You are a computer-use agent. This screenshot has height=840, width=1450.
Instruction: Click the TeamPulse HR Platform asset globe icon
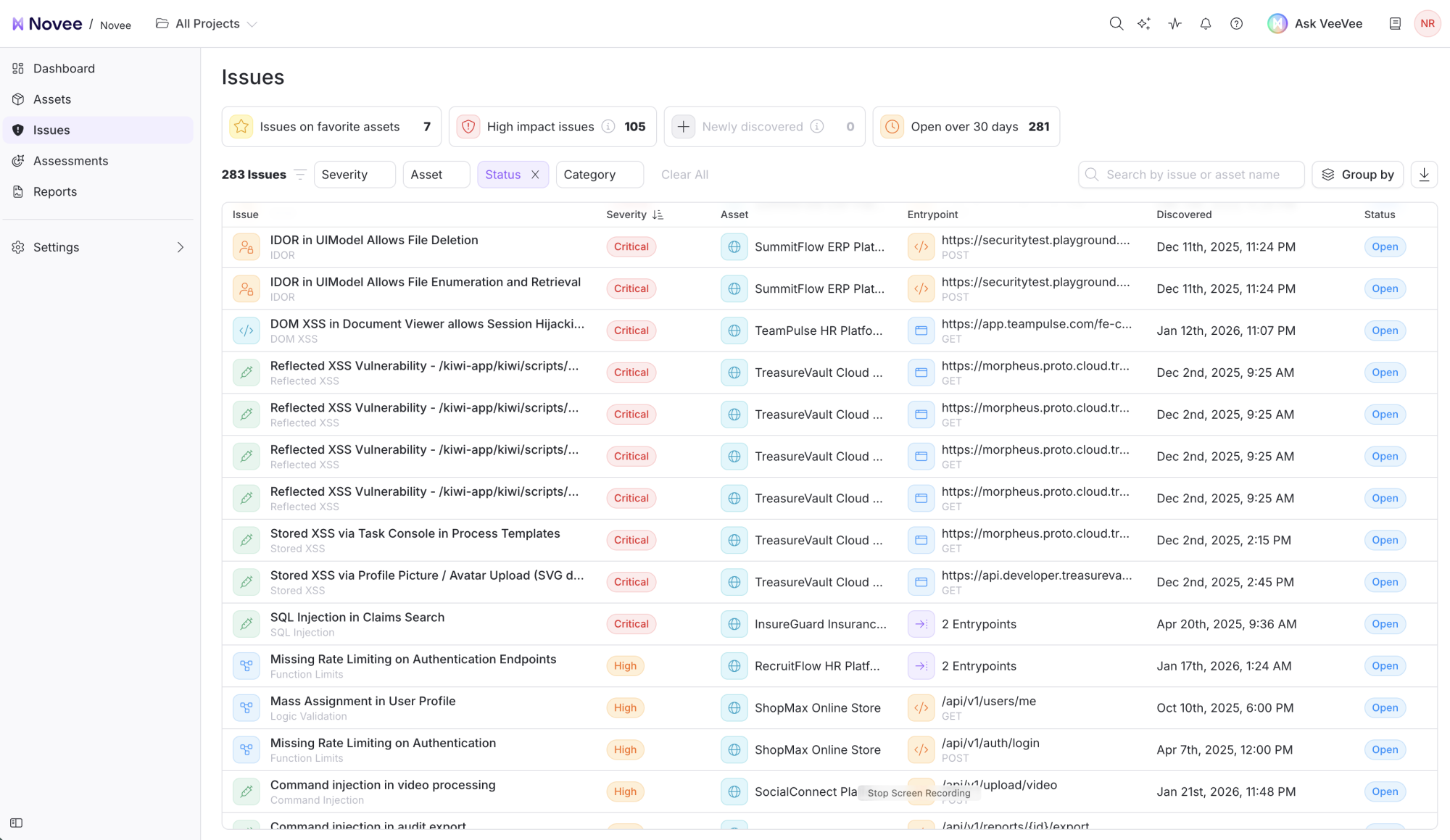734,330
